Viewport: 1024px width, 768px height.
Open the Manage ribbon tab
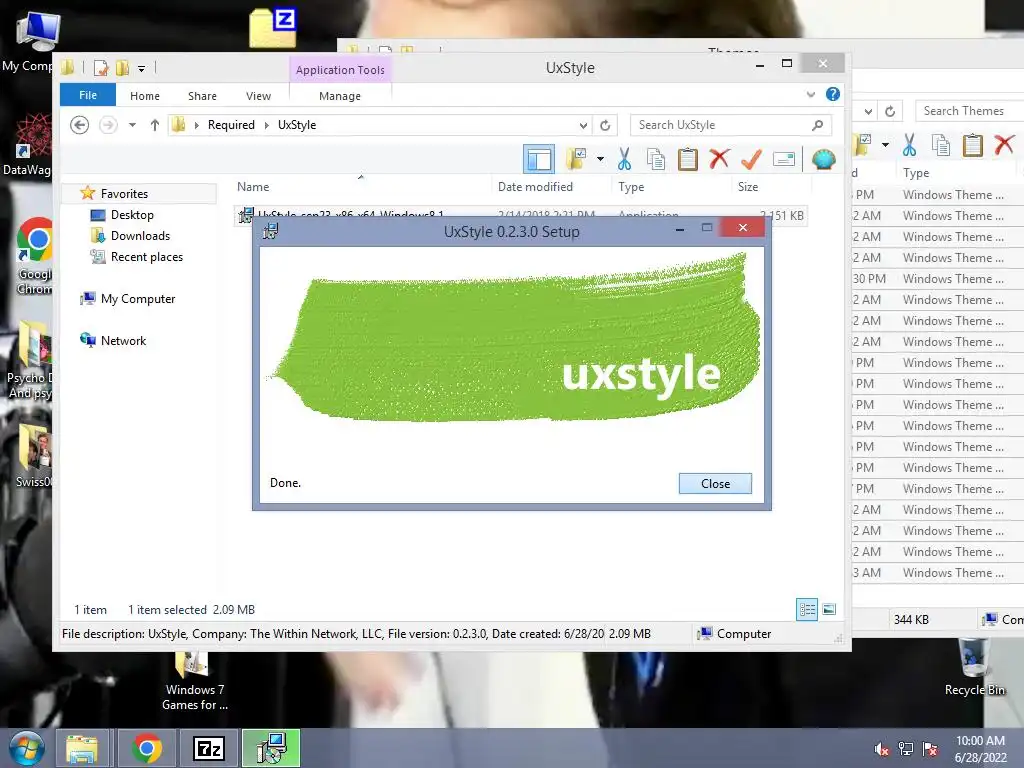[340, 96]
